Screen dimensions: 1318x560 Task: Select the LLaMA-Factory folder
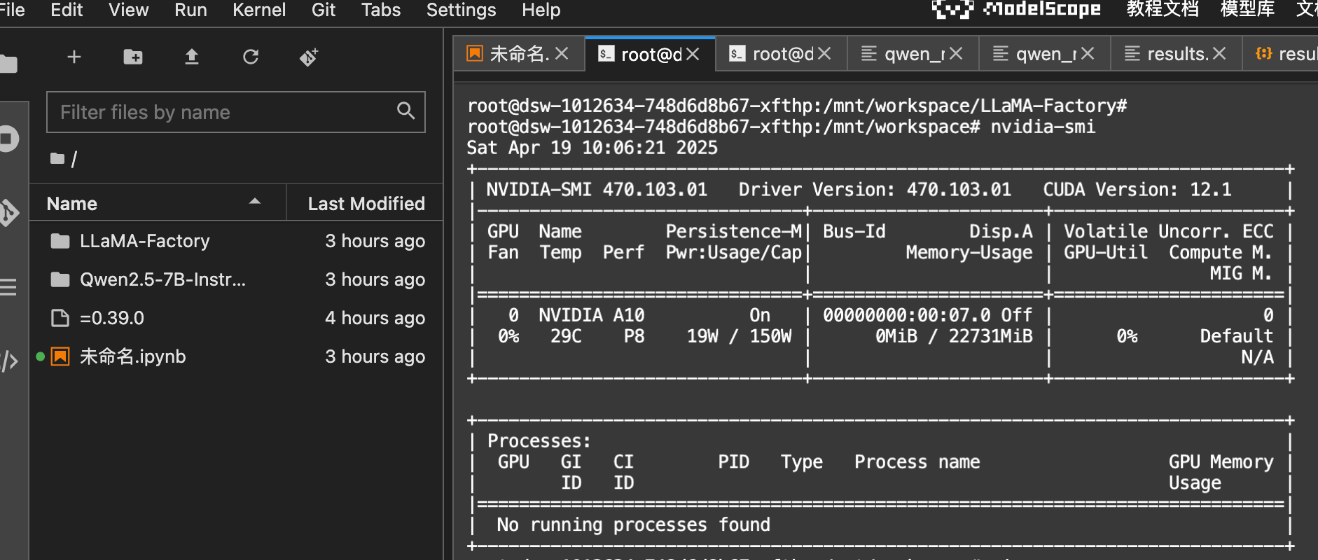pos(236,241)
